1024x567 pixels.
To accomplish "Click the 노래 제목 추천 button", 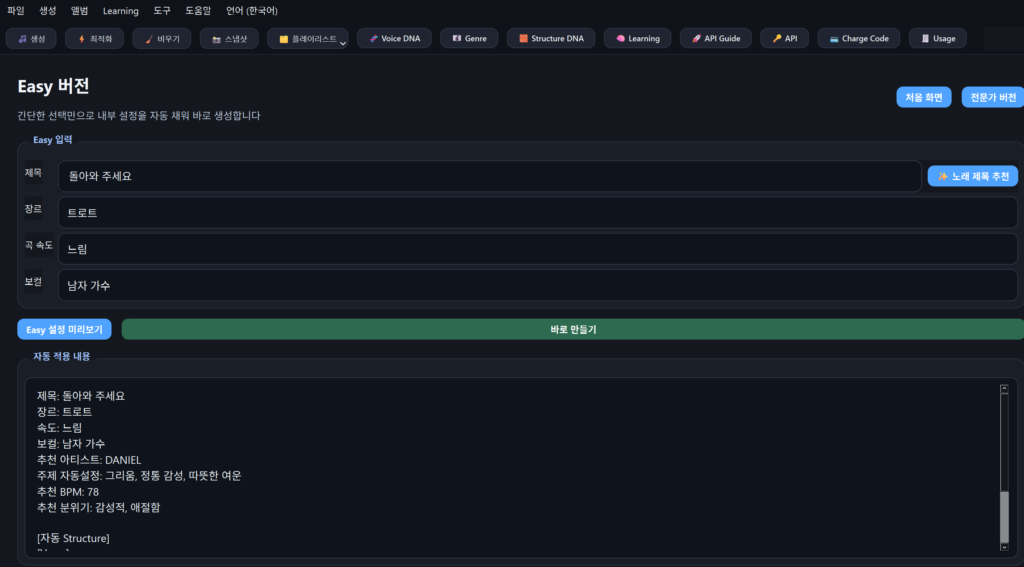I will (x=972, y=176).
